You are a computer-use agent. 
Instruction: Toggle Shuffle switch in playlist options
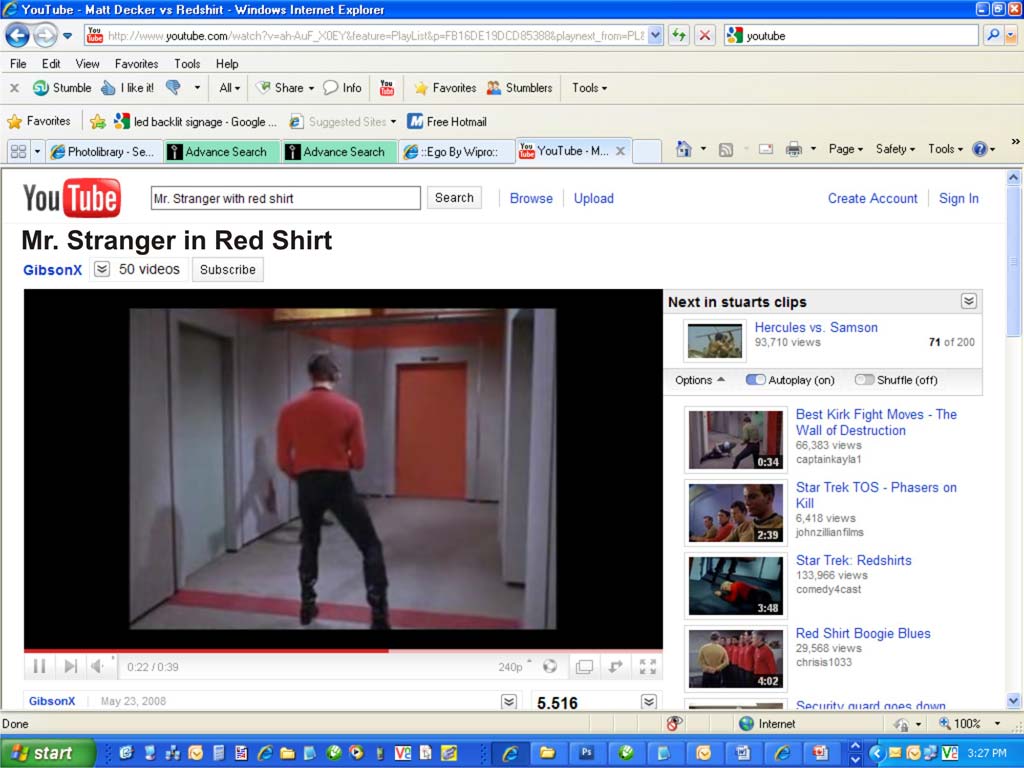[864, 380]
